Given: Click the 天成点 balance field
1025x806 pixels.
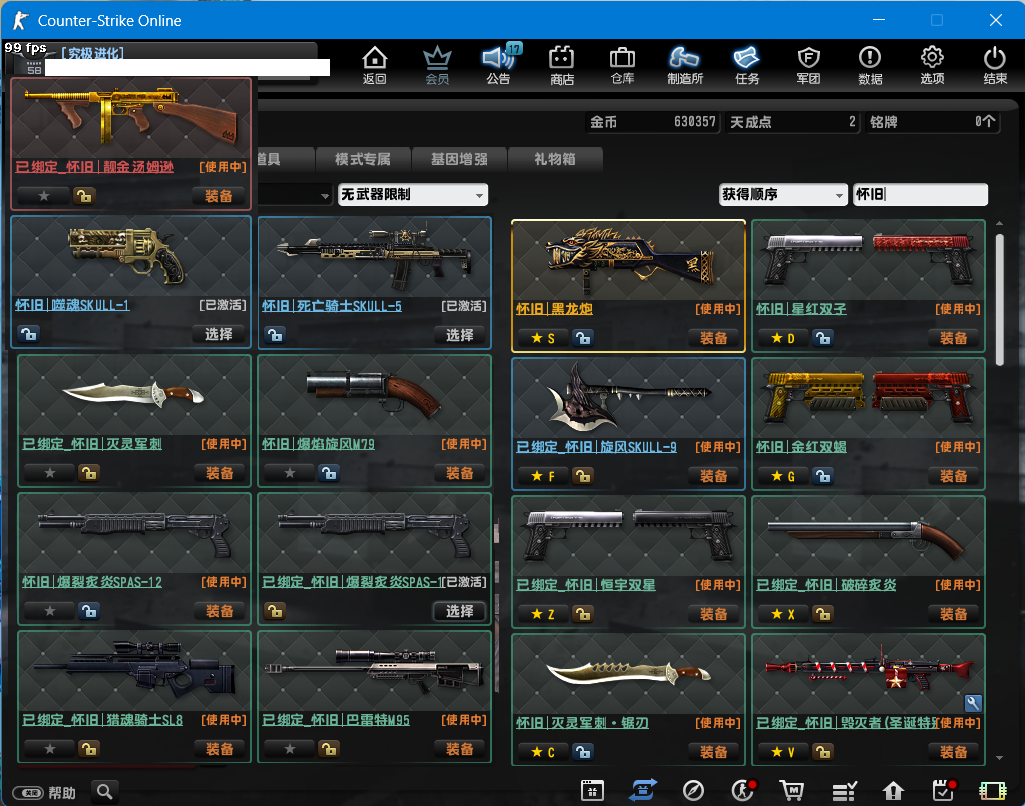Looking at the screenshot, I should coord(792,122).
